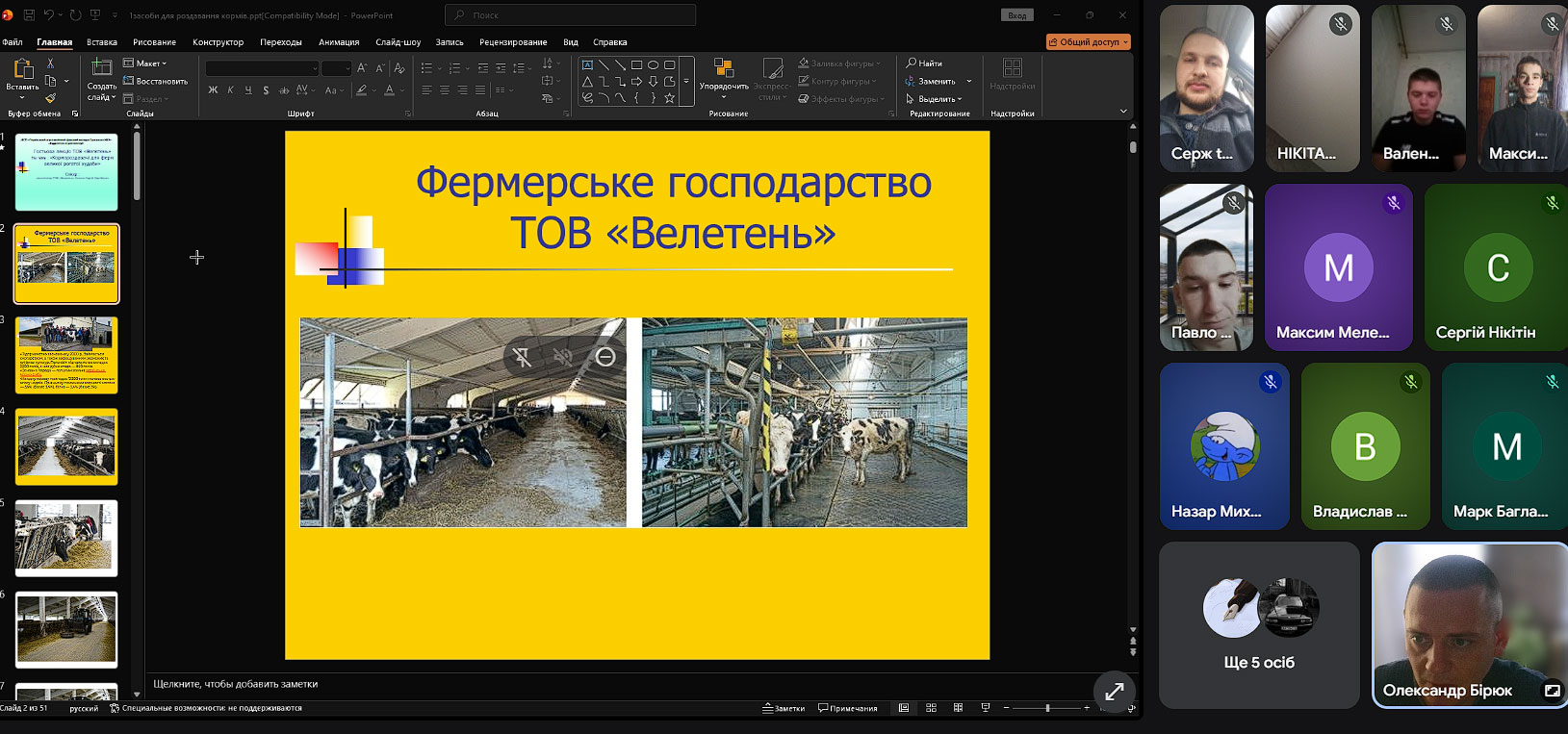Click the Найти find button
The width and height of the screenshot is (1568, 734).
[x=924, y=63]
